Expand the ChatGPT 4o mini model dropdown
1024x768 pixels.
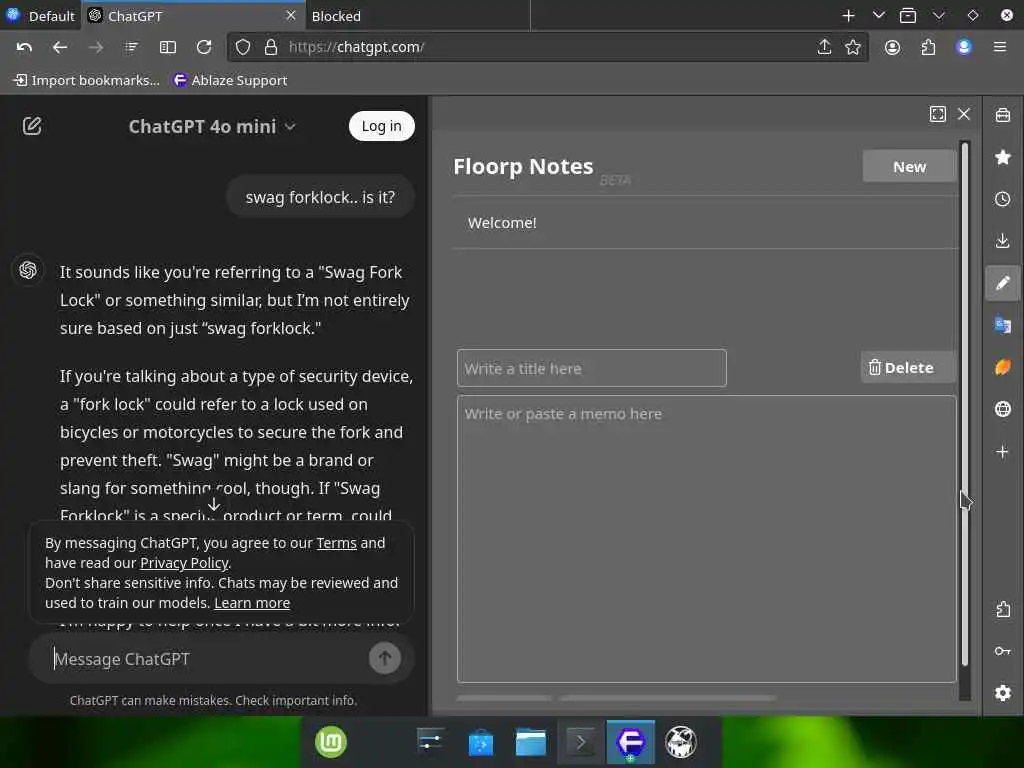212,126
